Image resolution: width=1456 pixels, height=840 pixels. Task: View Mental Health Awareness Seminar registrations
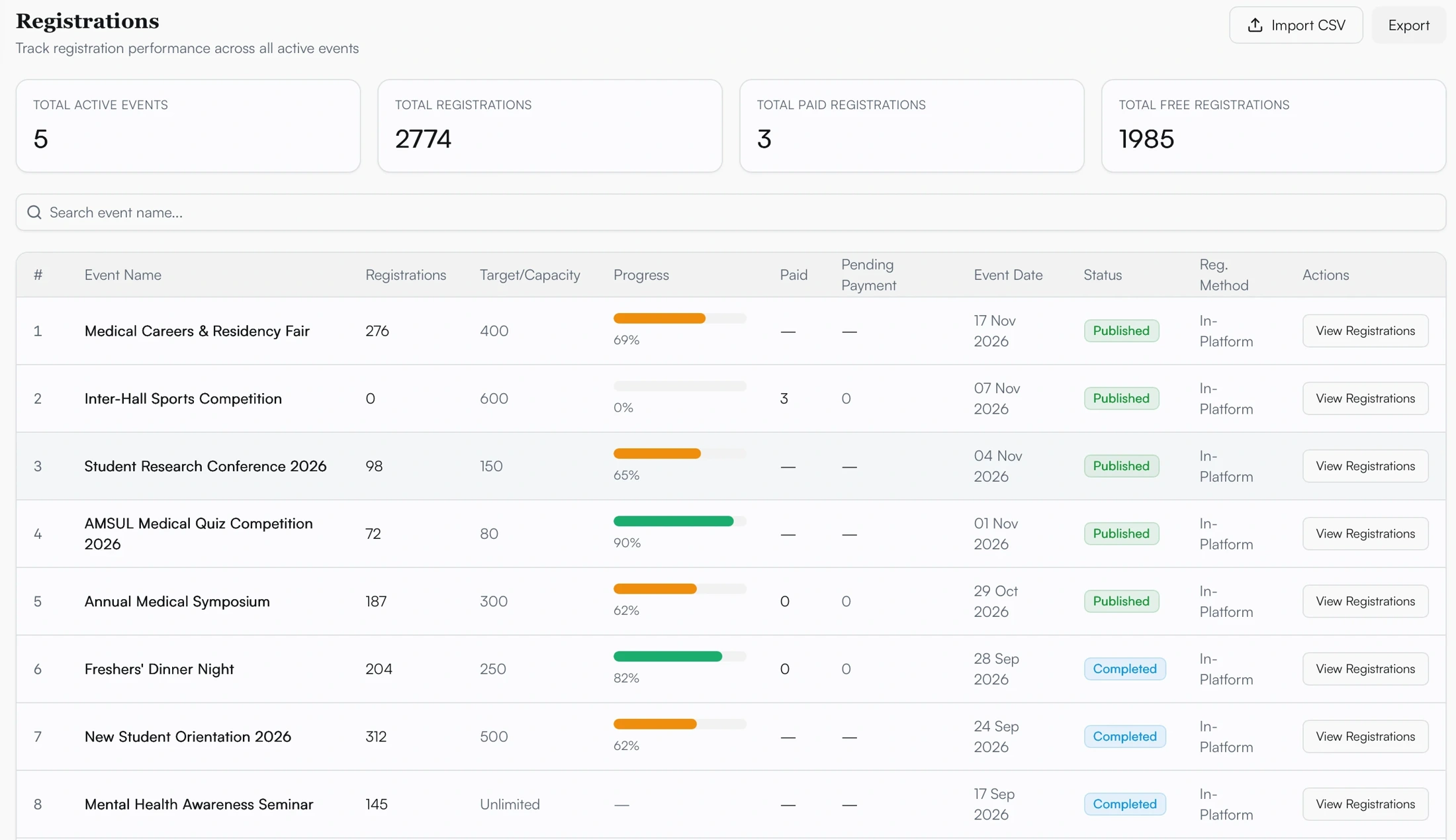click(1365, 804)
